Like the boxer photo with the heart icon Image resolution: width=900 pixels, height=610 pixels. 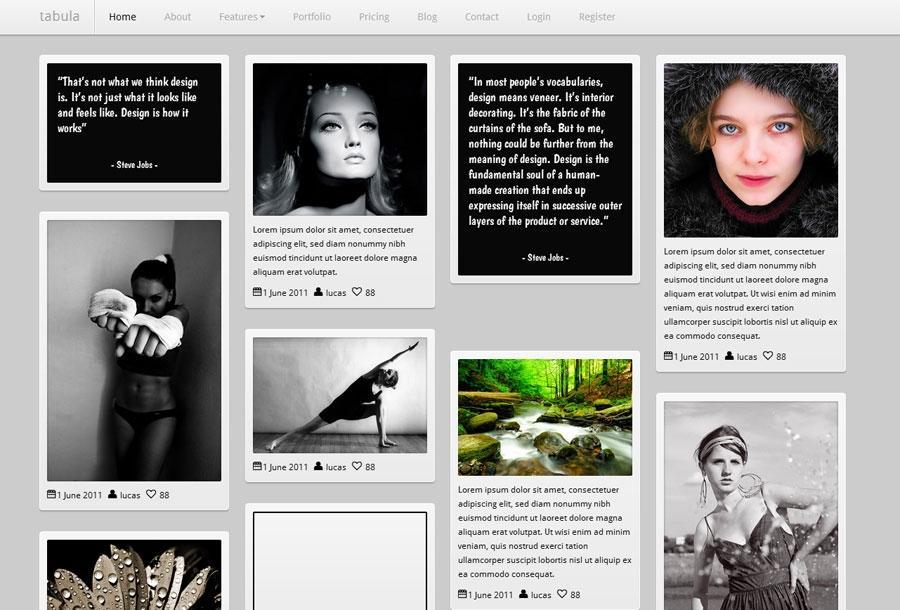tap(151, 494)
